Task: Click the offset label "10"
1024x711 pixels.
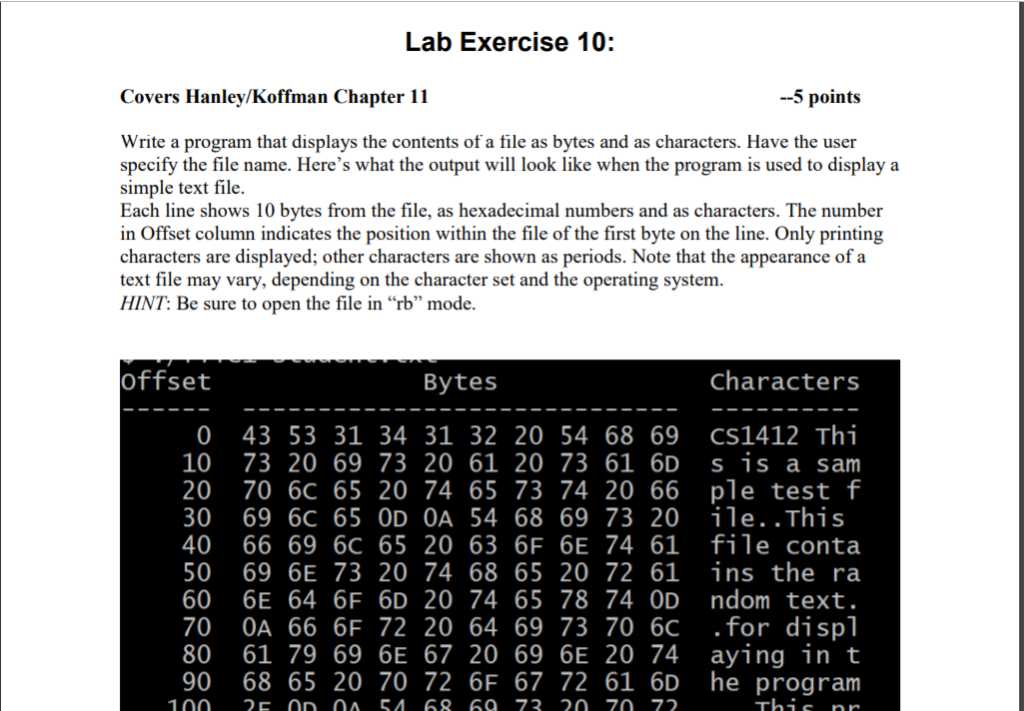Action: tap(197, 463)
